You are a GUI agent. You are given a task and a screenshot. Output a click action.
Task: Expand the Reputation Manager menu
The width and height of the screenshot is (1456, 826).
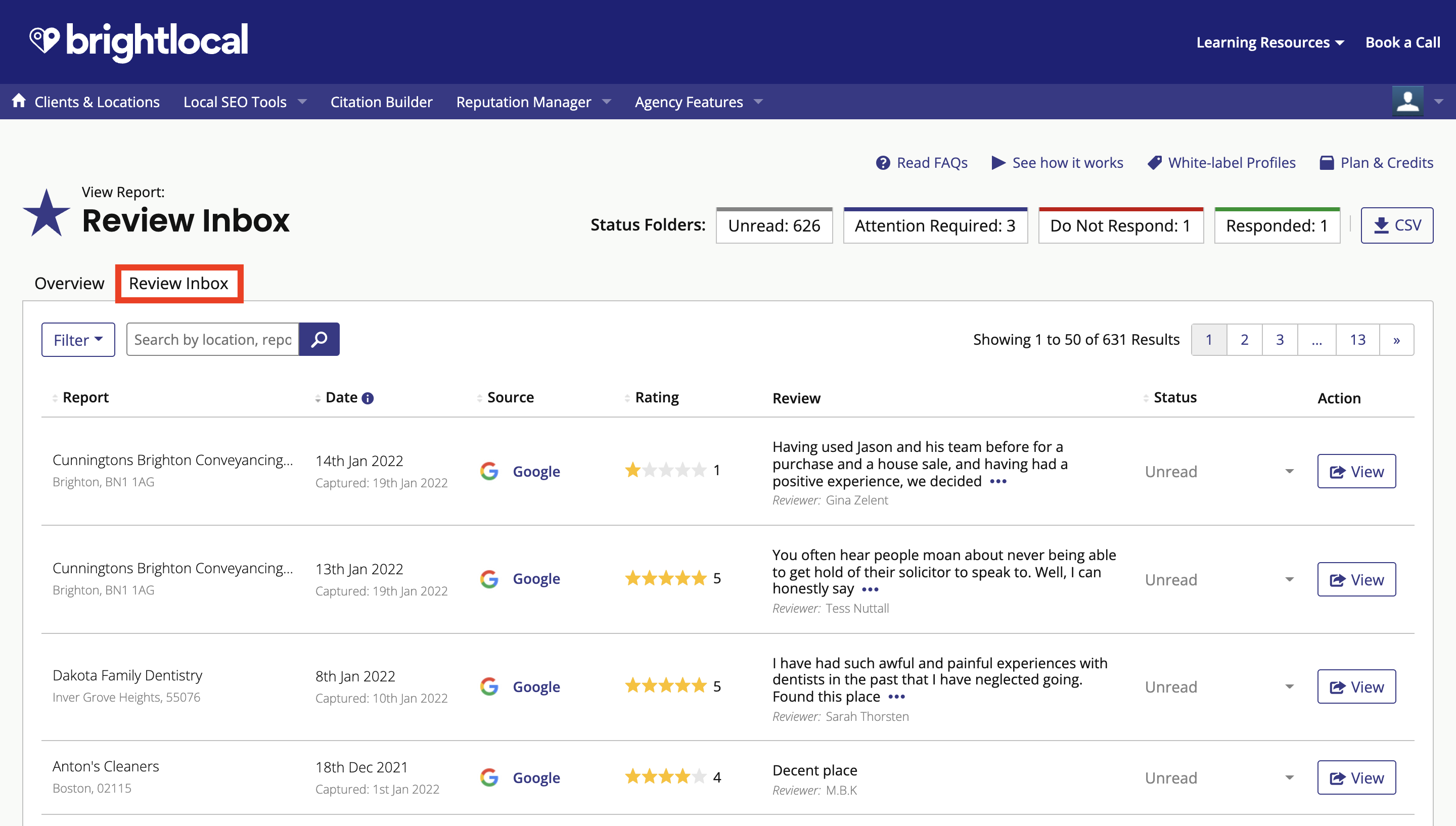533,102
